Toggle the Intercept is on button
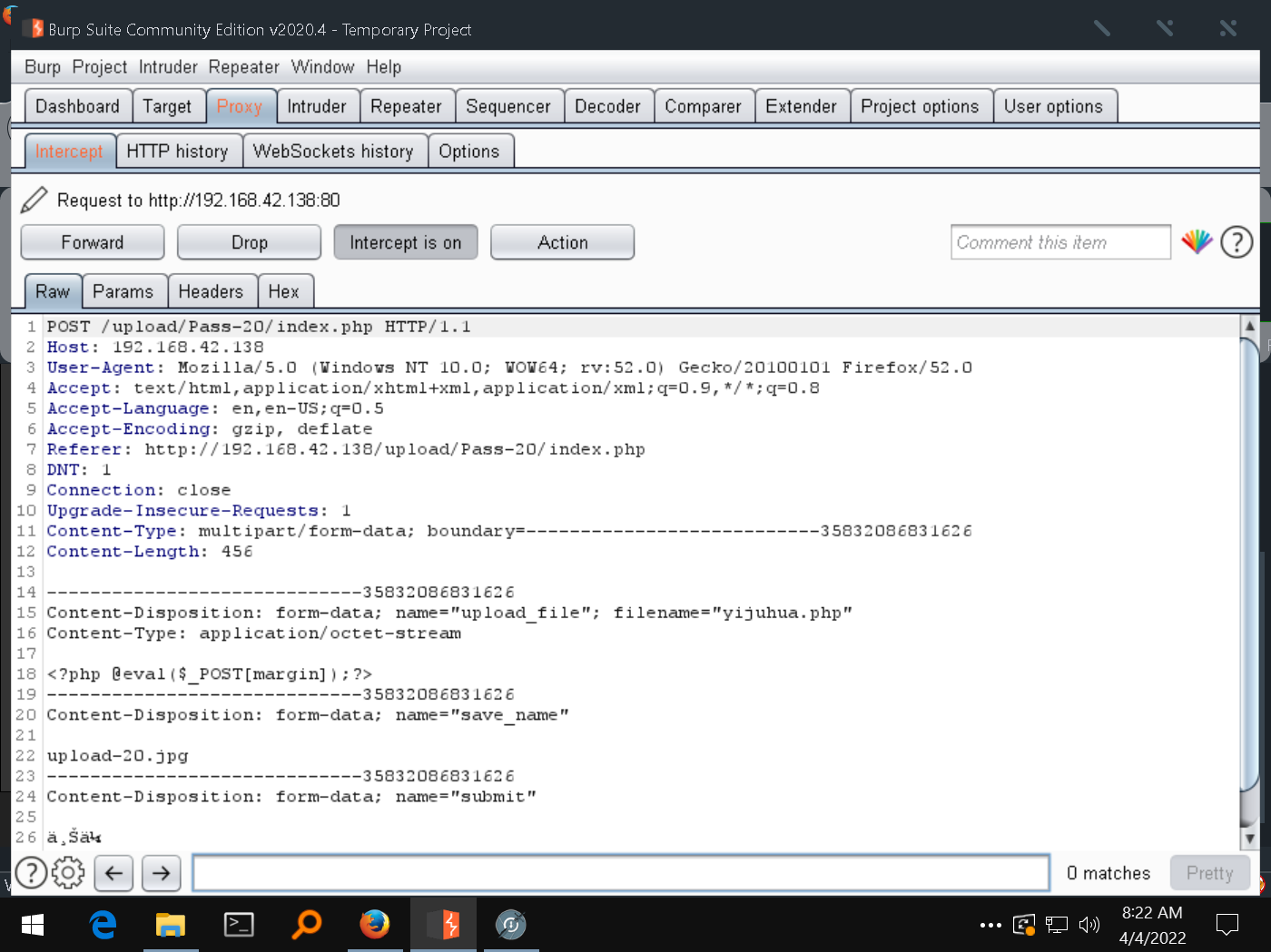 406,242
